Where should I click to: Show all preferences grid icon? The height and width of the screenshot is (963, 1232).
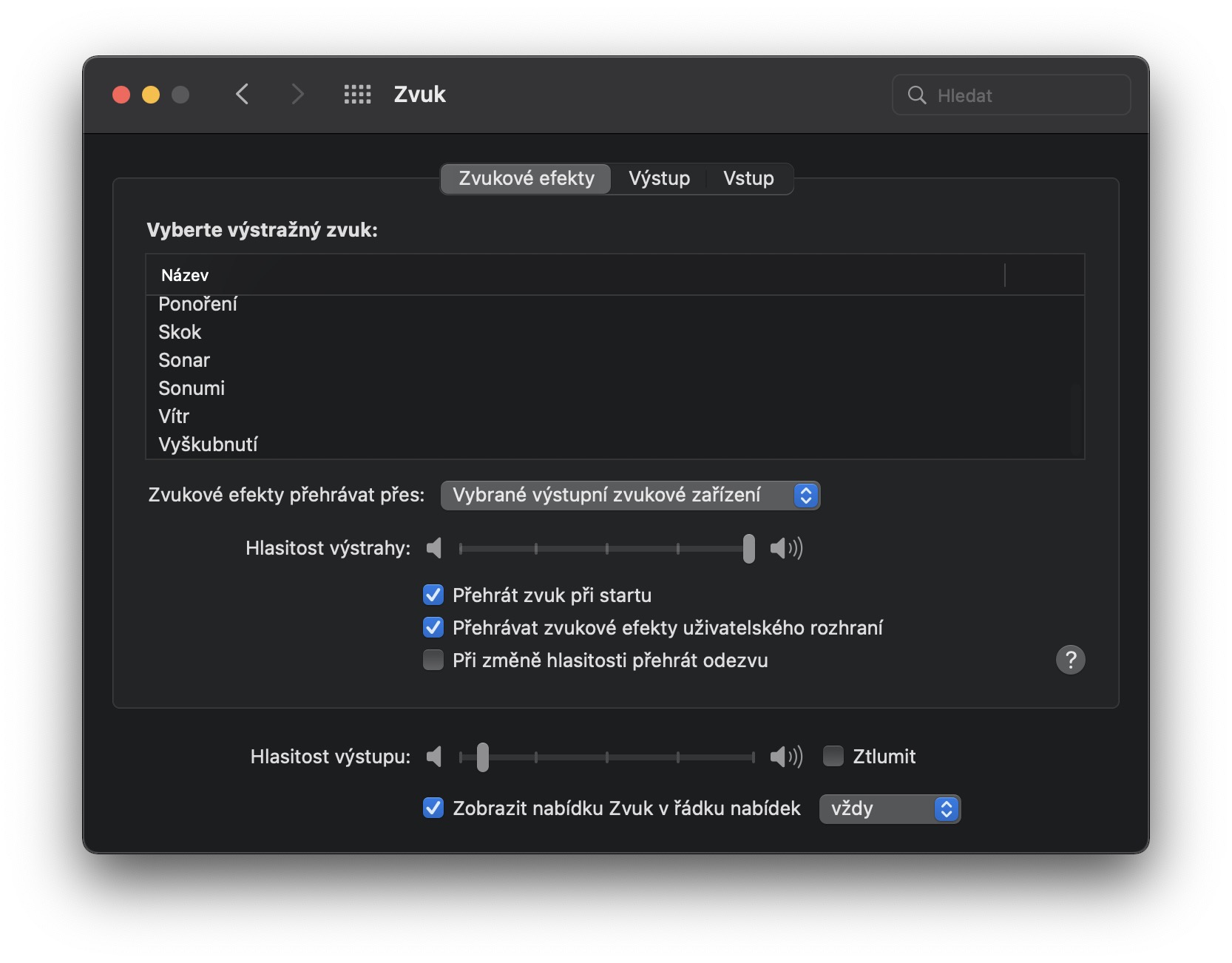[357, 95]
